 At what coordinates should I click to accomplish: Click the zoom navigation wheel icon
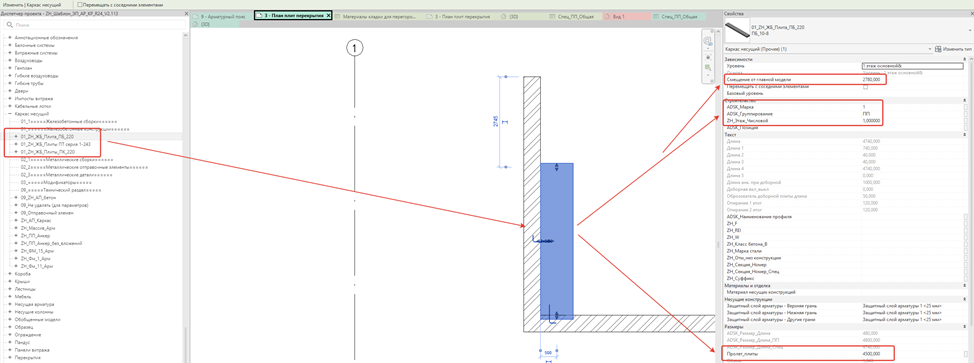[708, 42]
